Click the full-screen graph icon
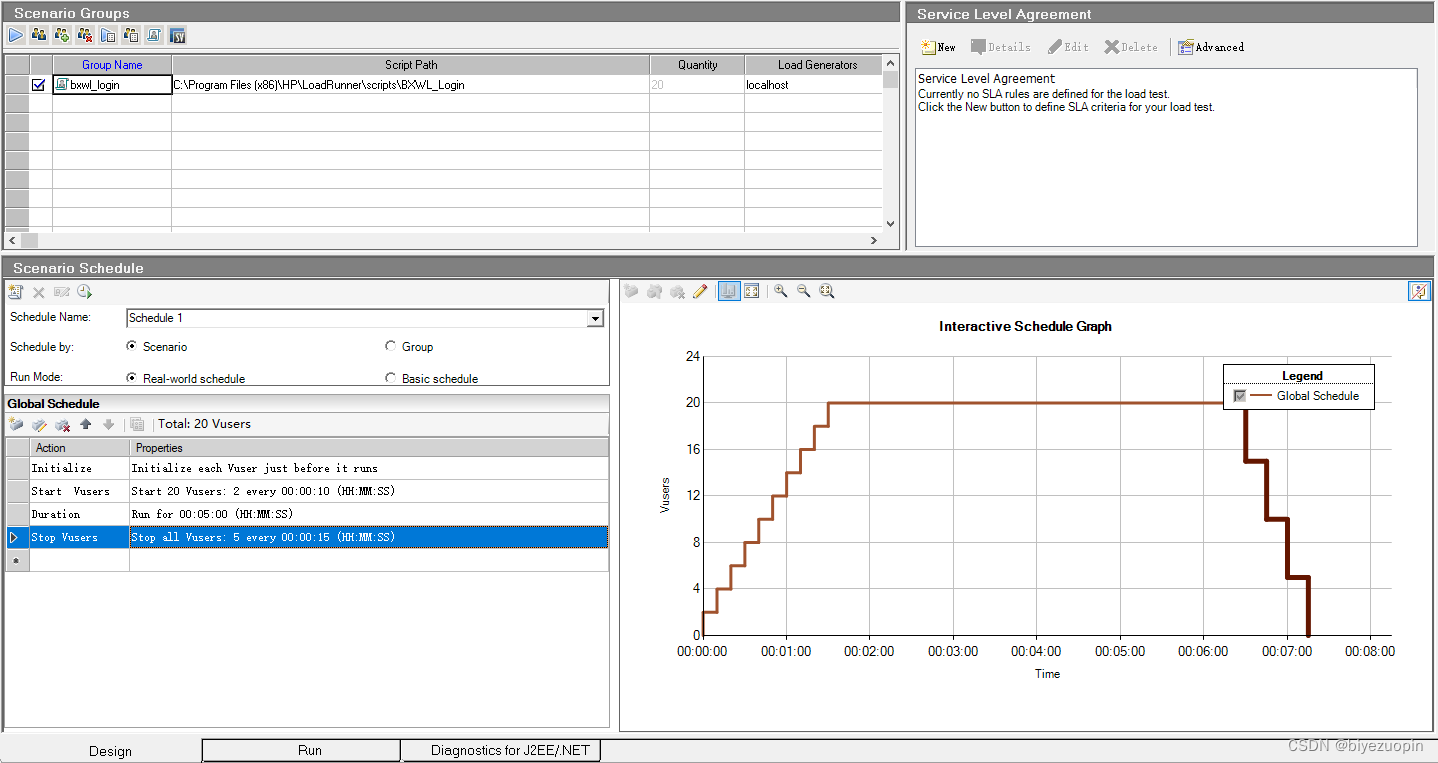The image size is (1438, 763). coord(752,291)
